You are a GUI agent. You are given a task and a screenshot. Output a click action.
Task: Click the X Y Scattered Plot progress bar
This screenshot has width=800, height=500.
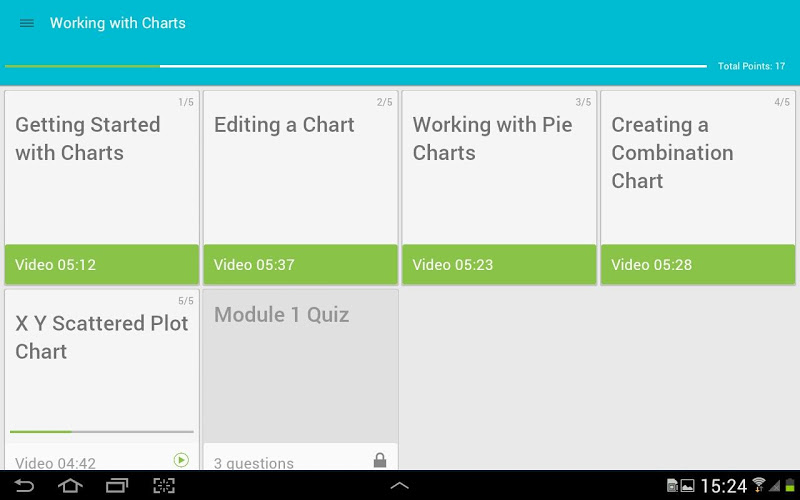[102, 432]
